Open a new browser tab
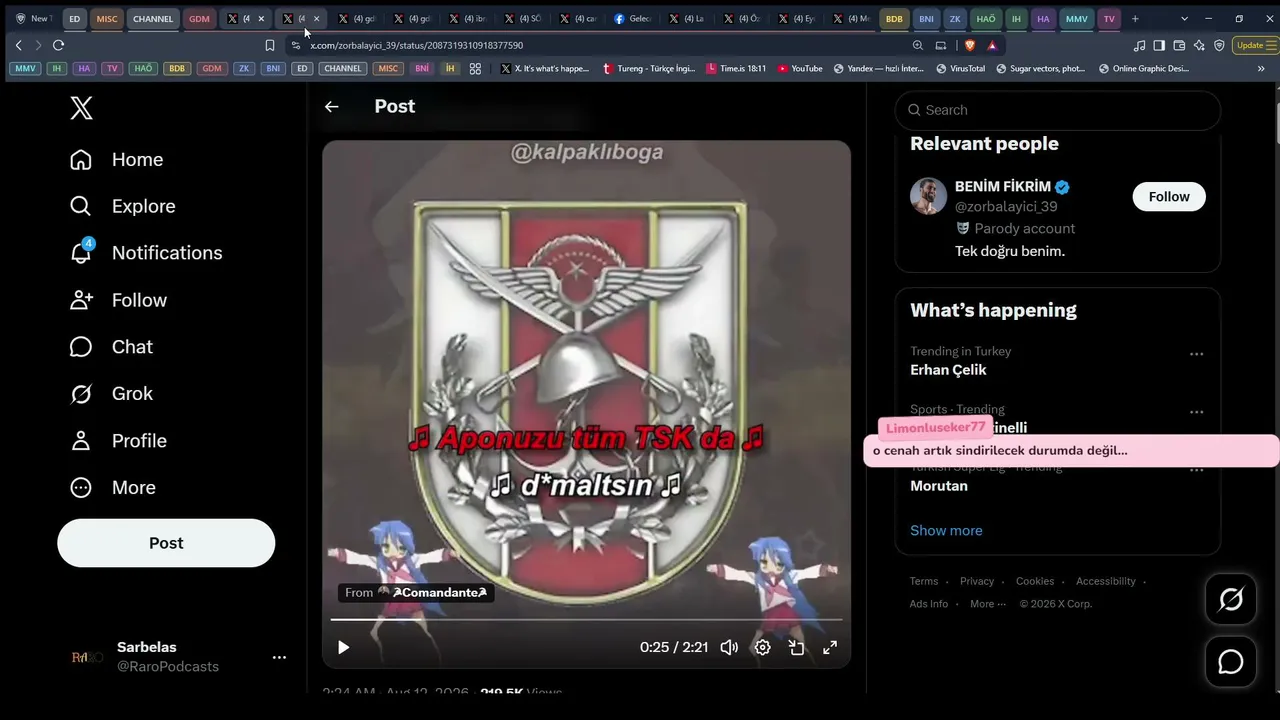The width and height of the screenshot is (1280, 720). point(1135,19)
